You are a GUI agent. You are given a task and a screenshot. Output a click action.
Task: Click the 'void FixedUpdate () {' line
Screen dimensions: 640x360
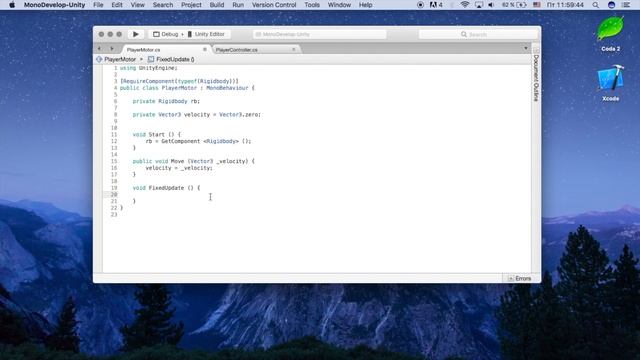(x=167, y=188)
